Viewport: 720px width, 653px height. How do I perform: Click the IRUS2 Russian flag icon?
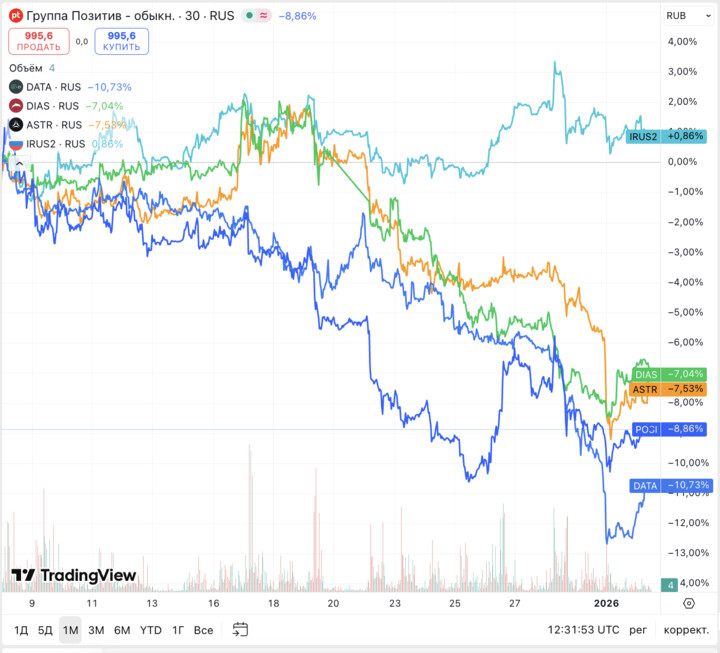pyautogui.click(x=15, y=144)
